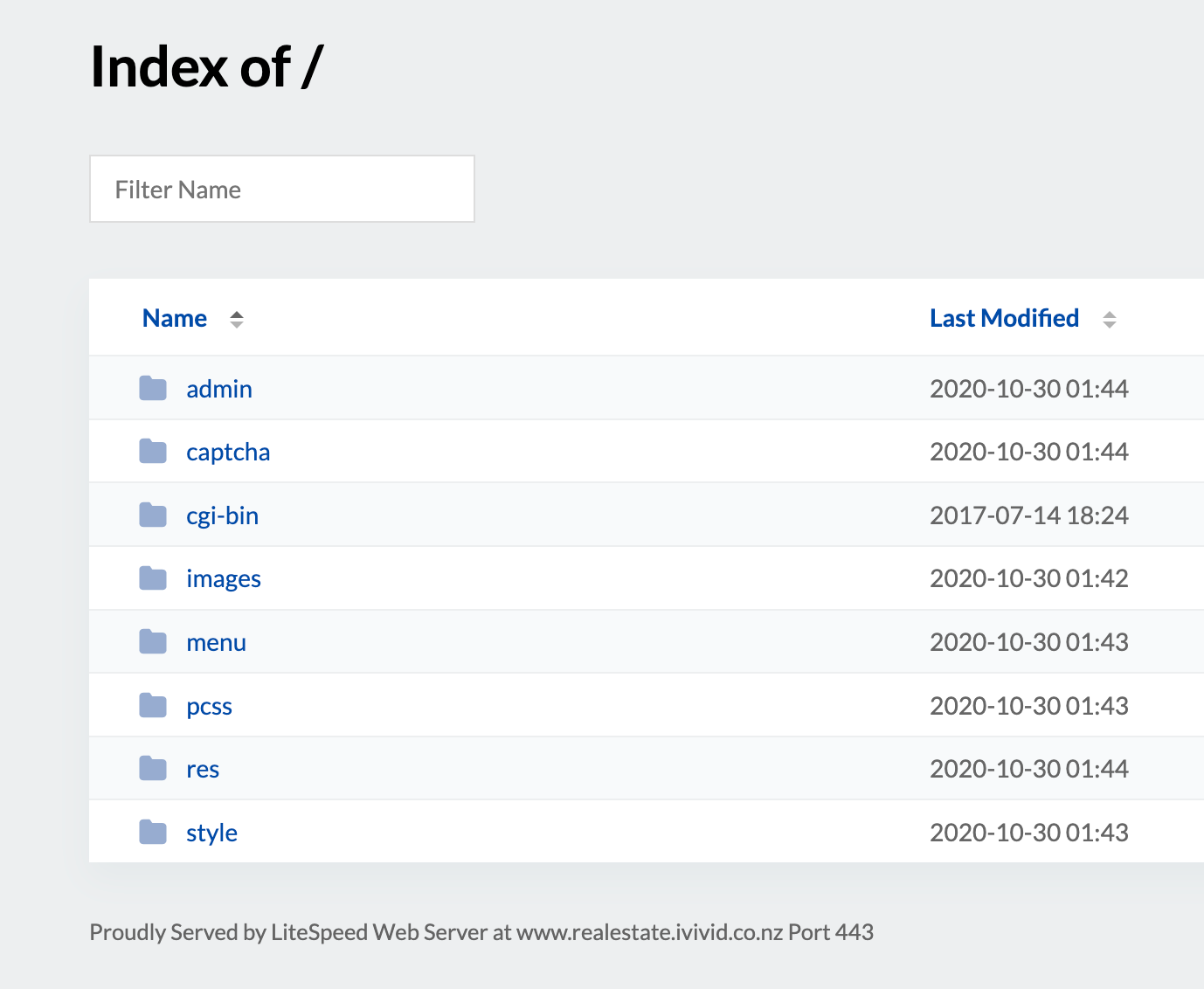
Task: Open the captcha directory link
Action: [228, 452]
